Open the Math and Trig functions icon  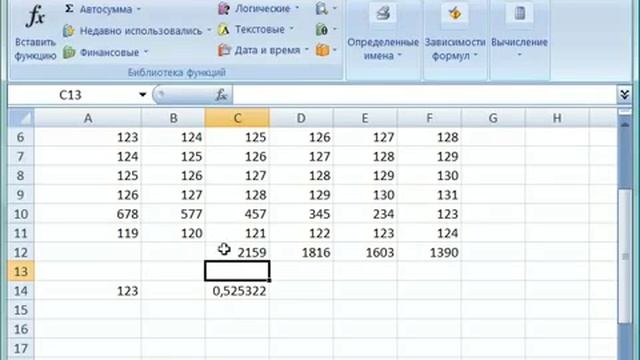pyautogui.click(x=322, y=29)
